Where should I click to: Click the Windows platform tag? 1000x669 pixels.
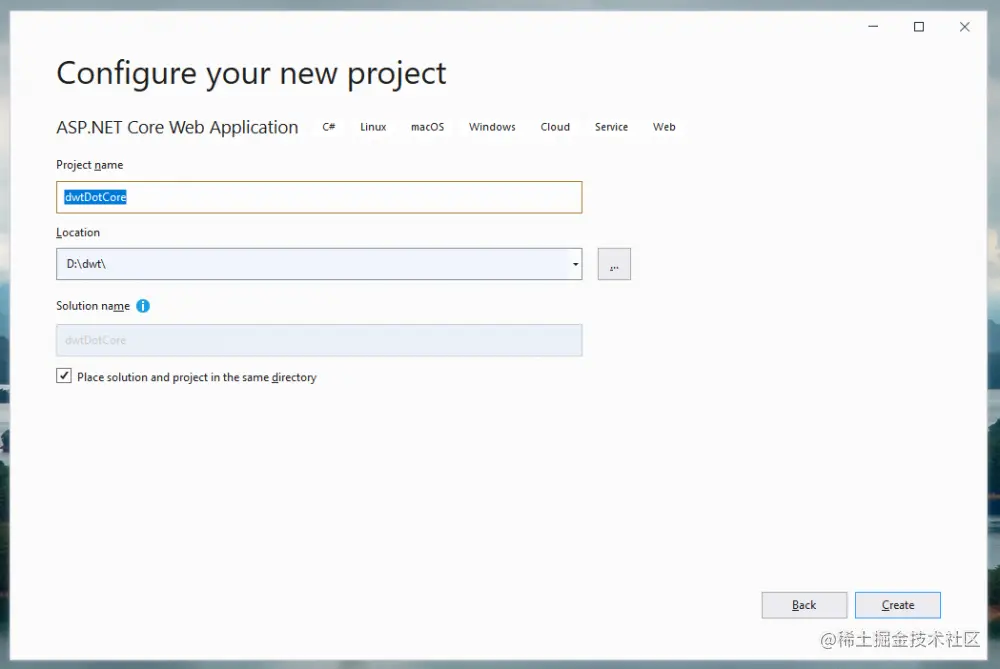tap(492, 127)
